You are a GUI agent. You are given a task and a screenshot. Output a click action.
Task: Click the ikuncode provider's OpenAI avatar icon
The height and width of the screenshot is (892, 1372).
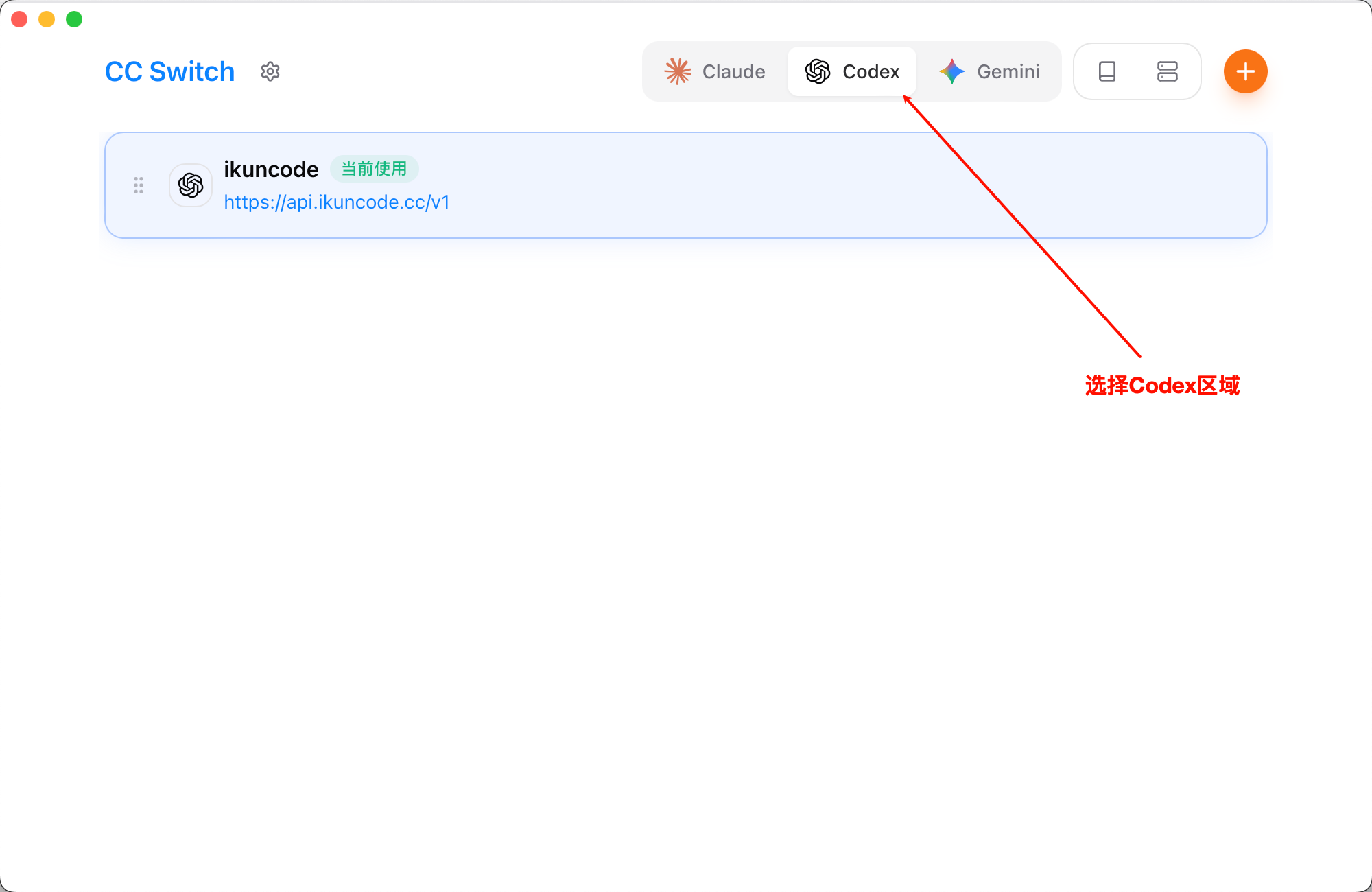(191, 185)
